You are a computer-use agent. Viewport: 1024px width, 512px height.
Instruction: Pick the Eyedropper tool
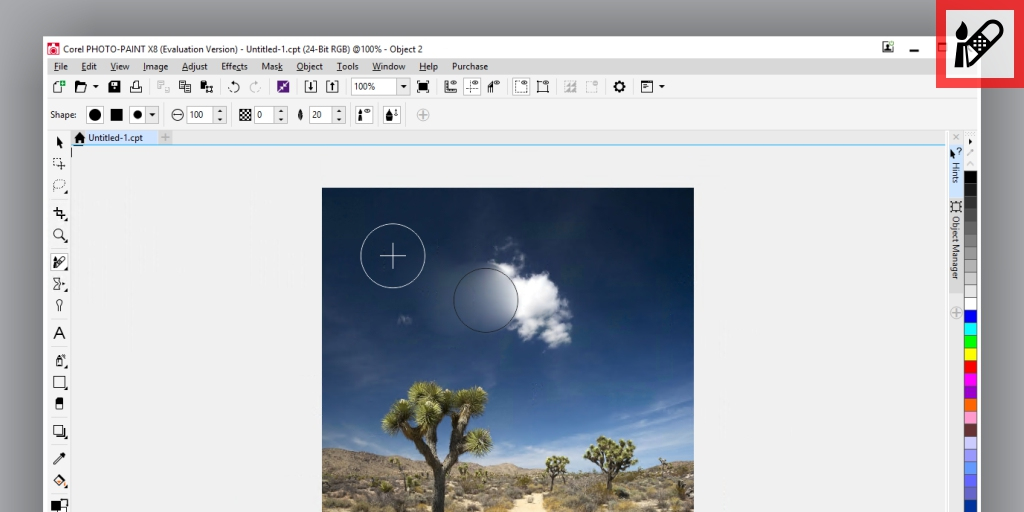tap(60, 458)
